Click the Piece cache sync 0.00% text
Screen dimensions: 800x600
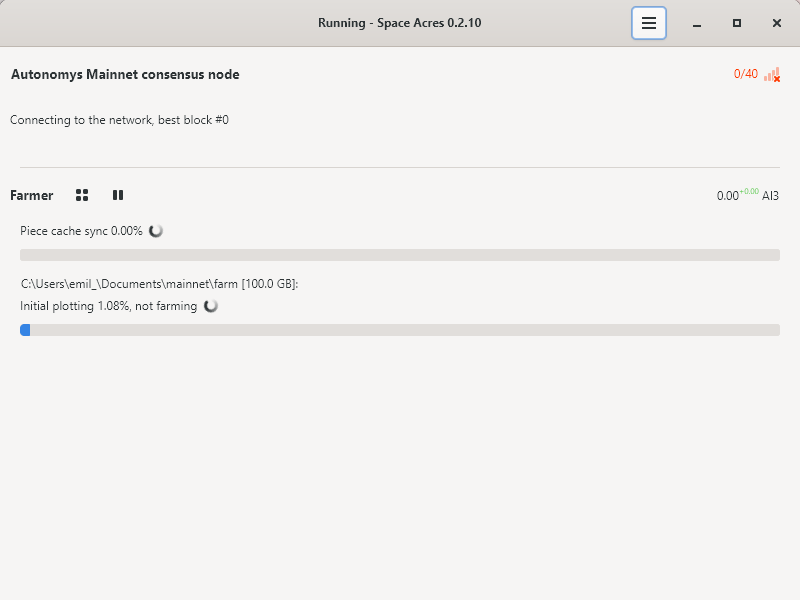(81, 231)
